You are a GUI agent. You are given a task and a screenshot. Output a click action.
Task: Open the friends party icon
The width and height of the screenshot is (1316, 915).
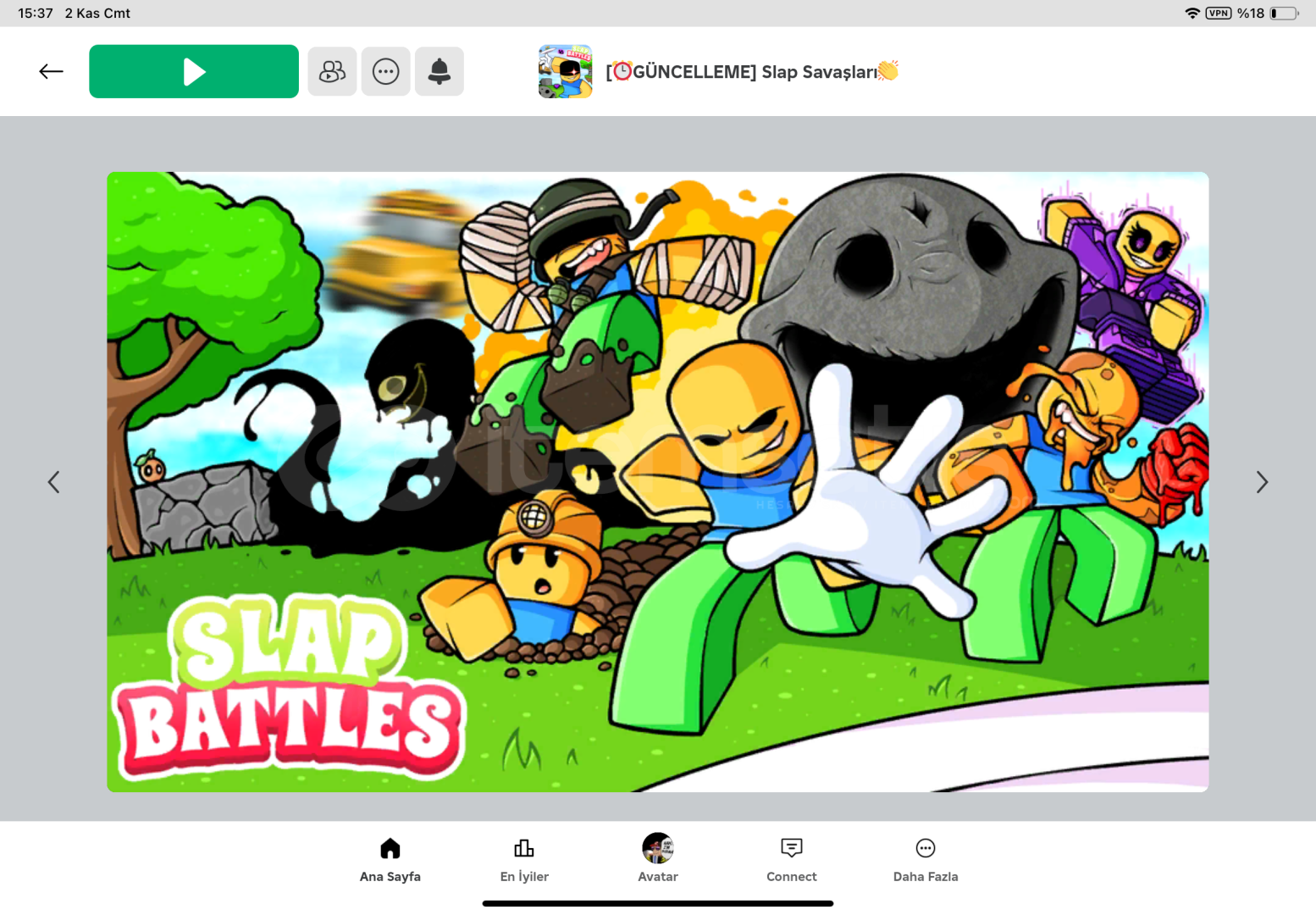[x=332, y=72]
